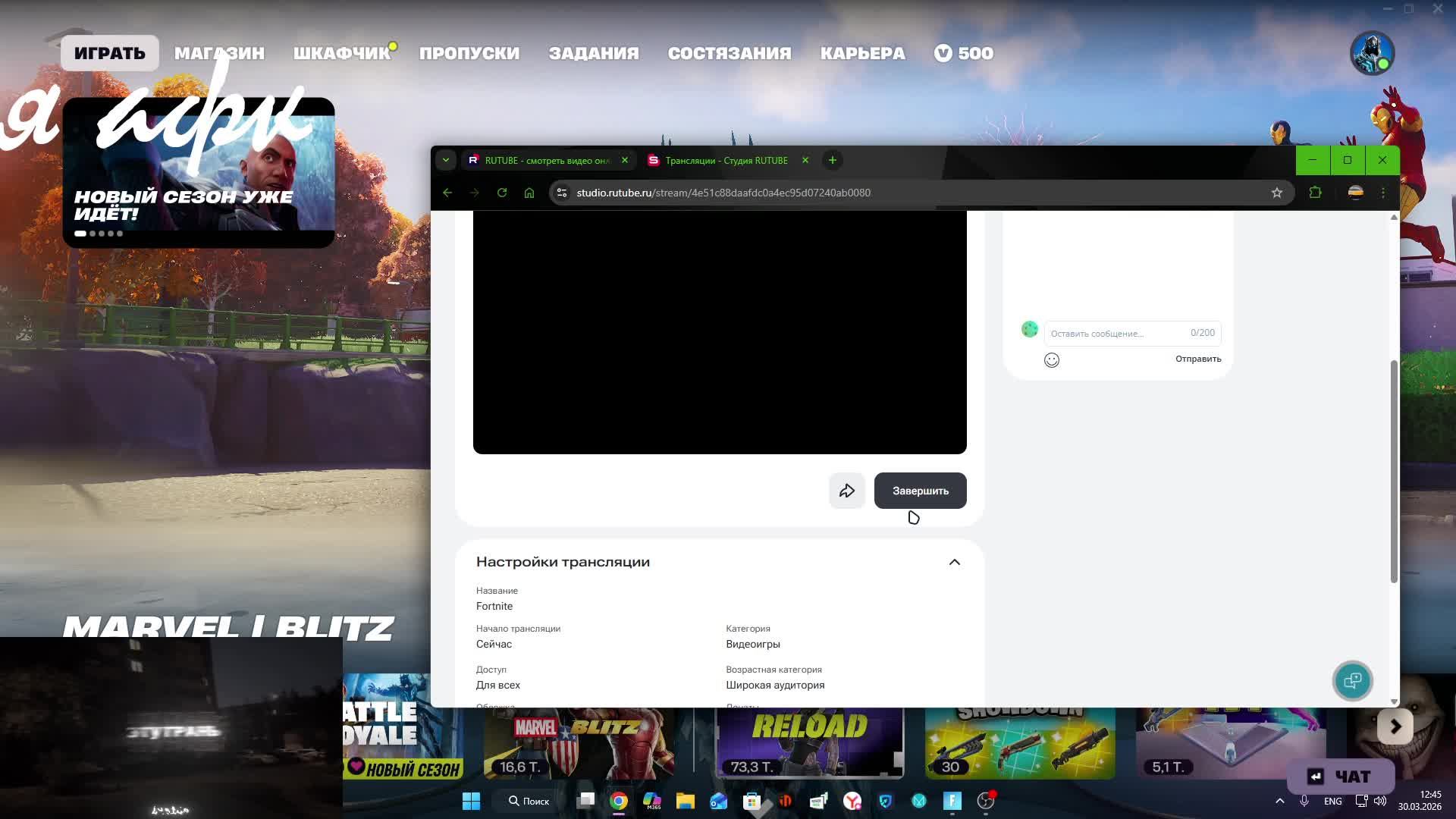The width and height of the screenshot is (1456, 819).
Task: Click the share arrow icon beside Завершить
Action: [847, 491]
